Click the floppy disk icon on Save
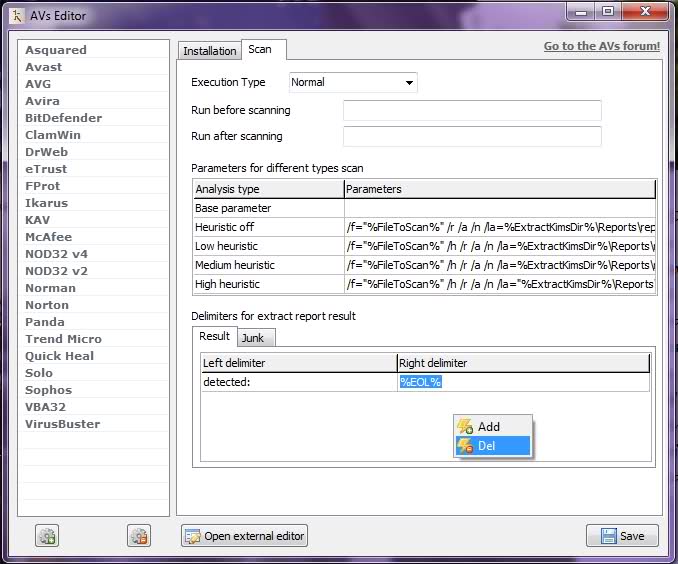This screenshot has height=564, width=678. [x=609, y=536]
